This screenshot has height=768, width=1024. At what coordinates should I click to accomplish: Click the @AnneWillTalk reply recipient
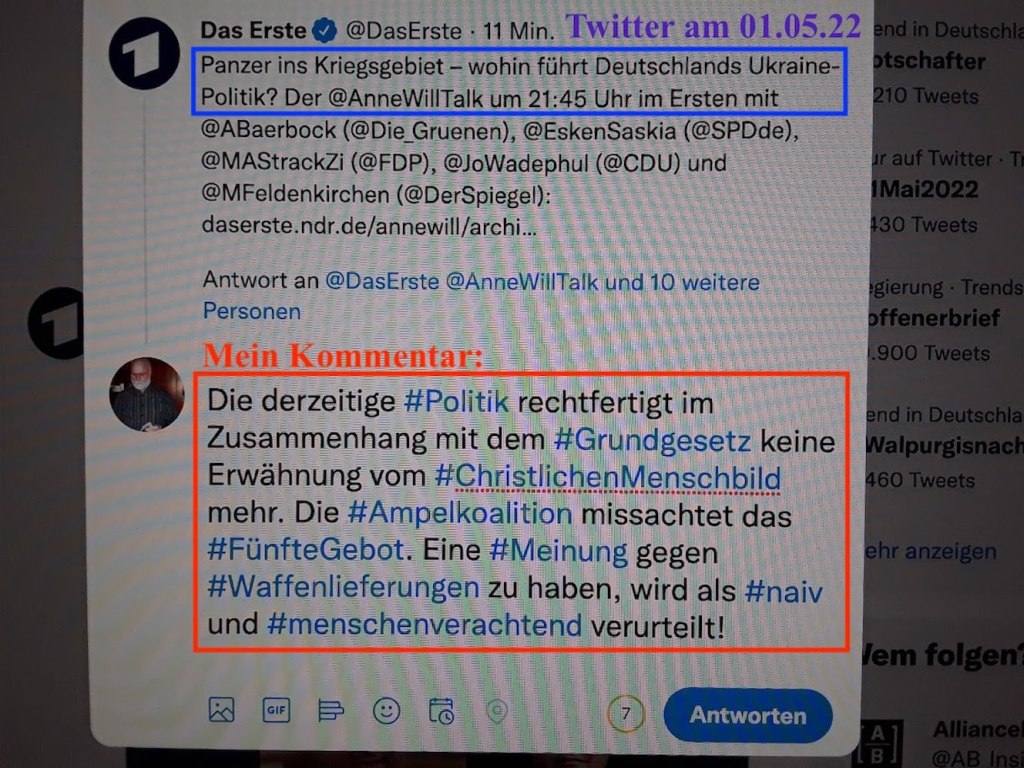[521, 281]
